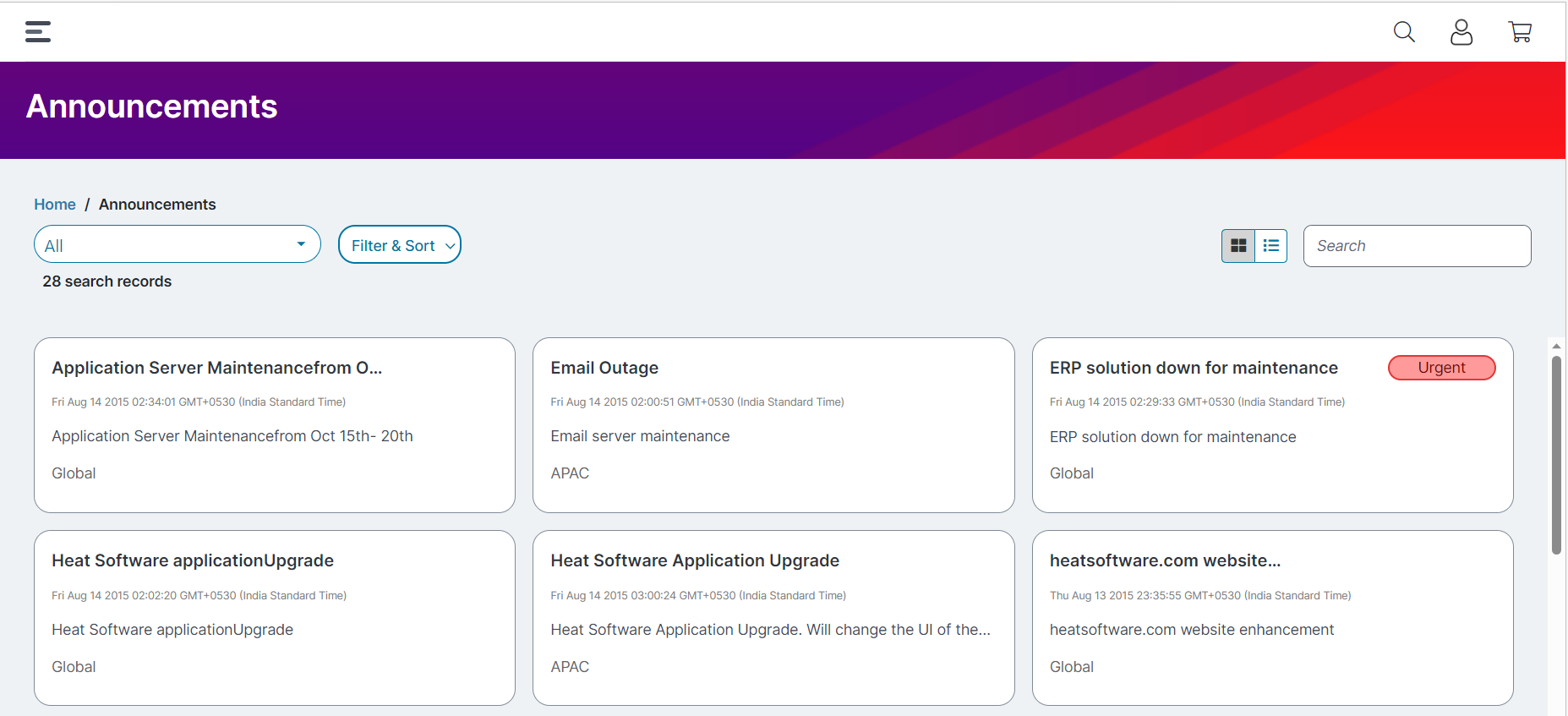Click 'Email server maintenance' description text
The image size is (1568, 716).
[640, 436]
